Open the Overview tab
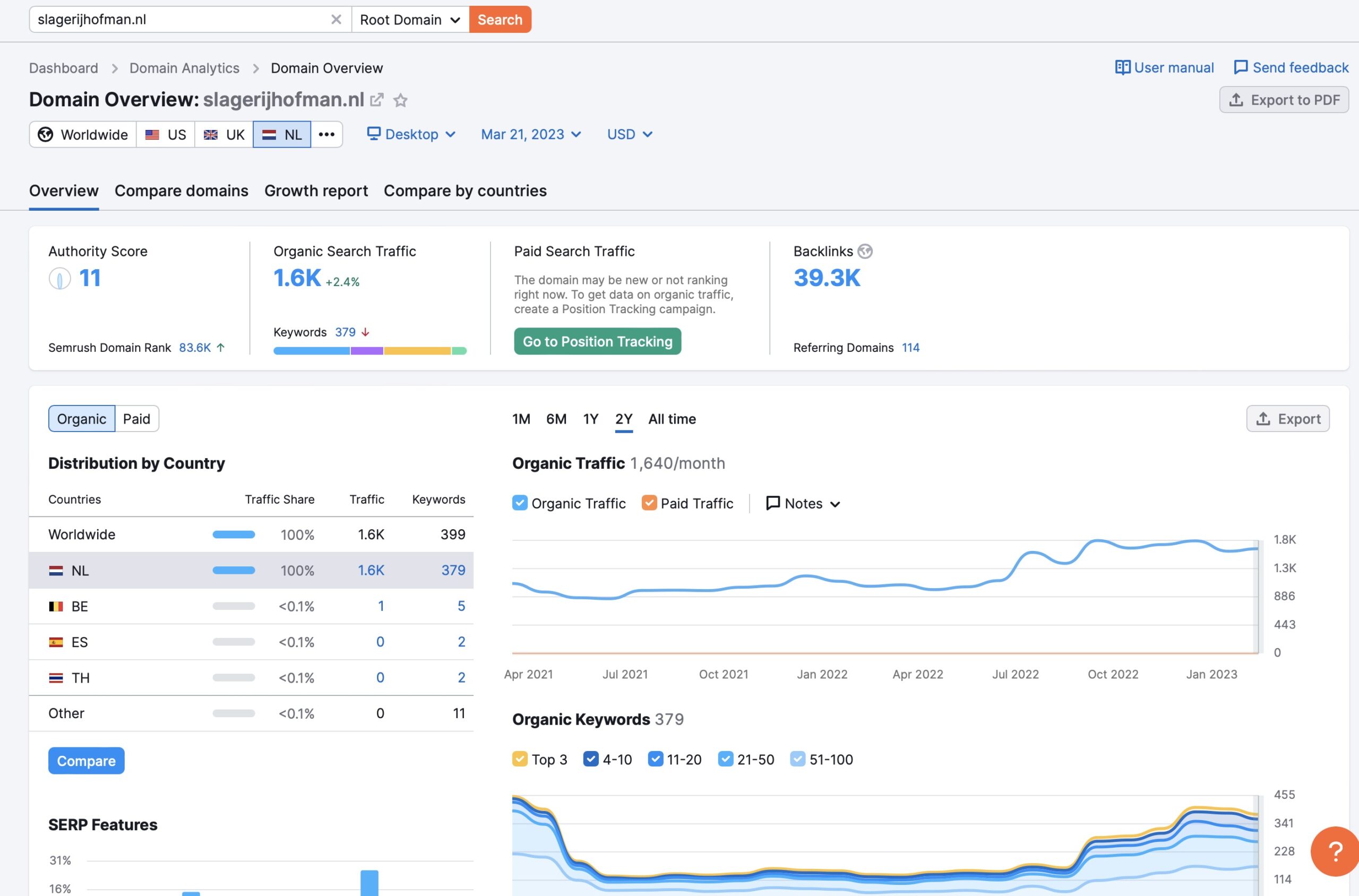This screenshot has width=1359, height=896. tap(63, 191)
